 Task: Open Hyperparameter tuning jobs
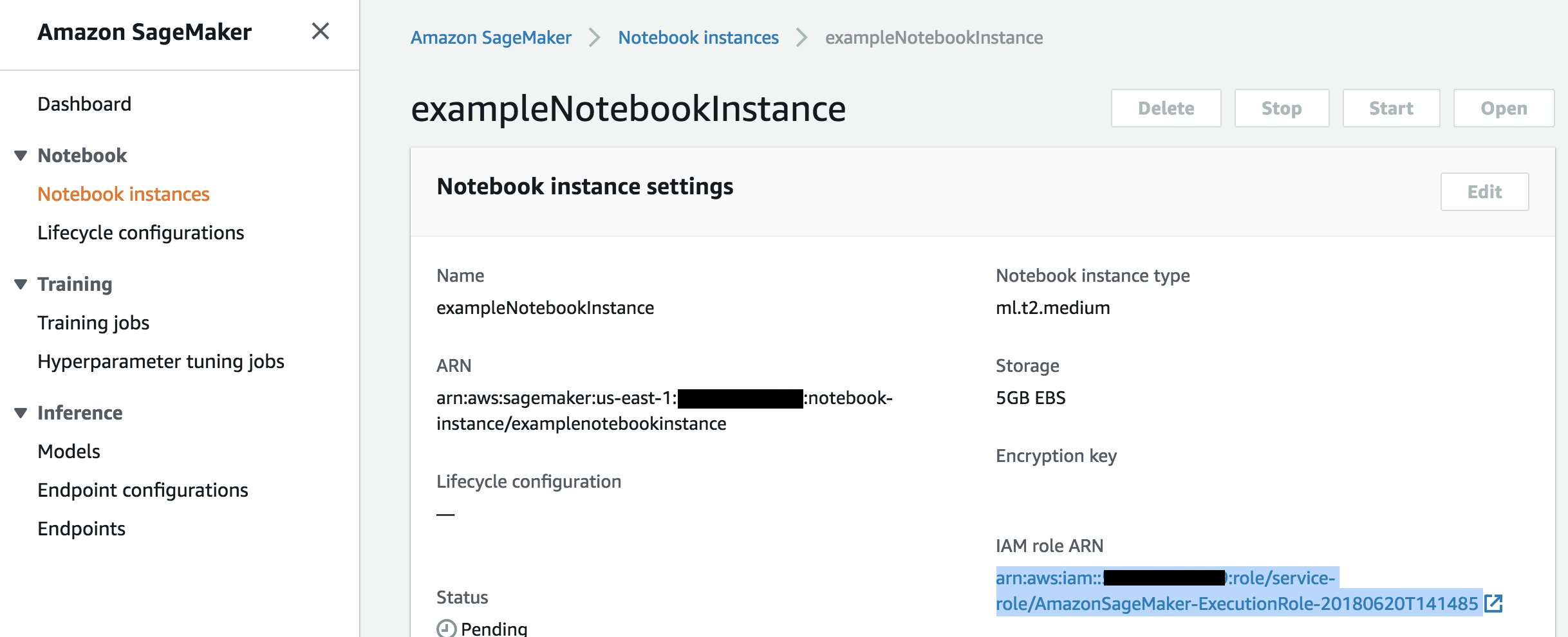[161, 361]
